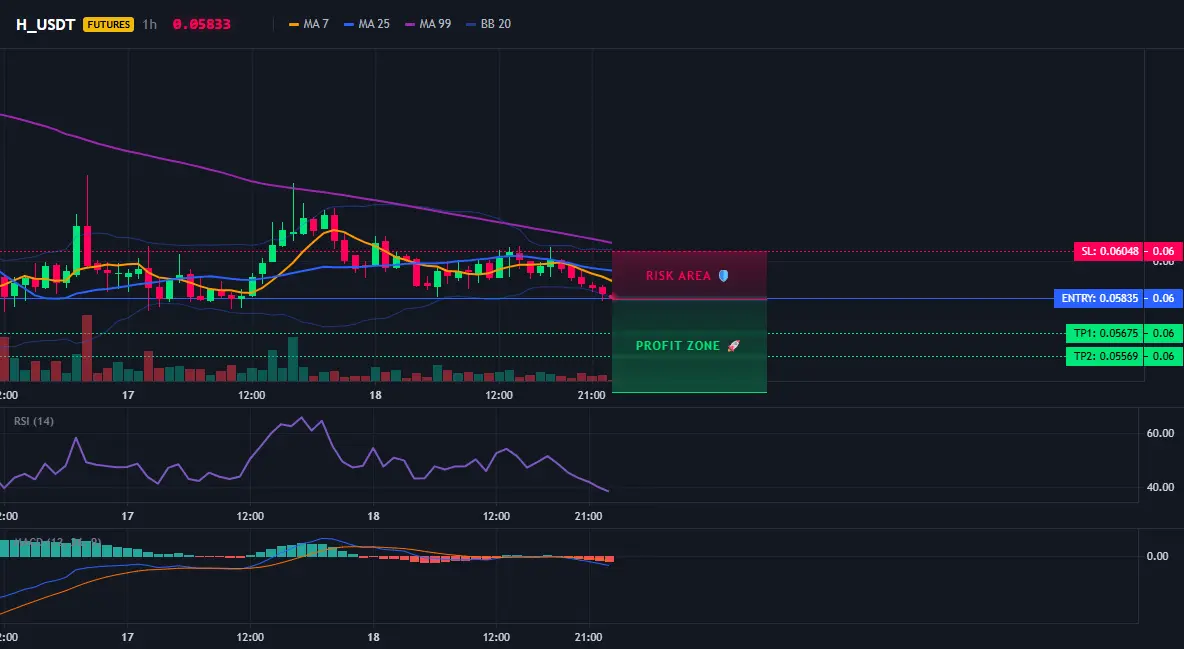Screen dimensions: 1184x649
Task: Toggle the MA 25 legend entry
Action: (367, 24)
